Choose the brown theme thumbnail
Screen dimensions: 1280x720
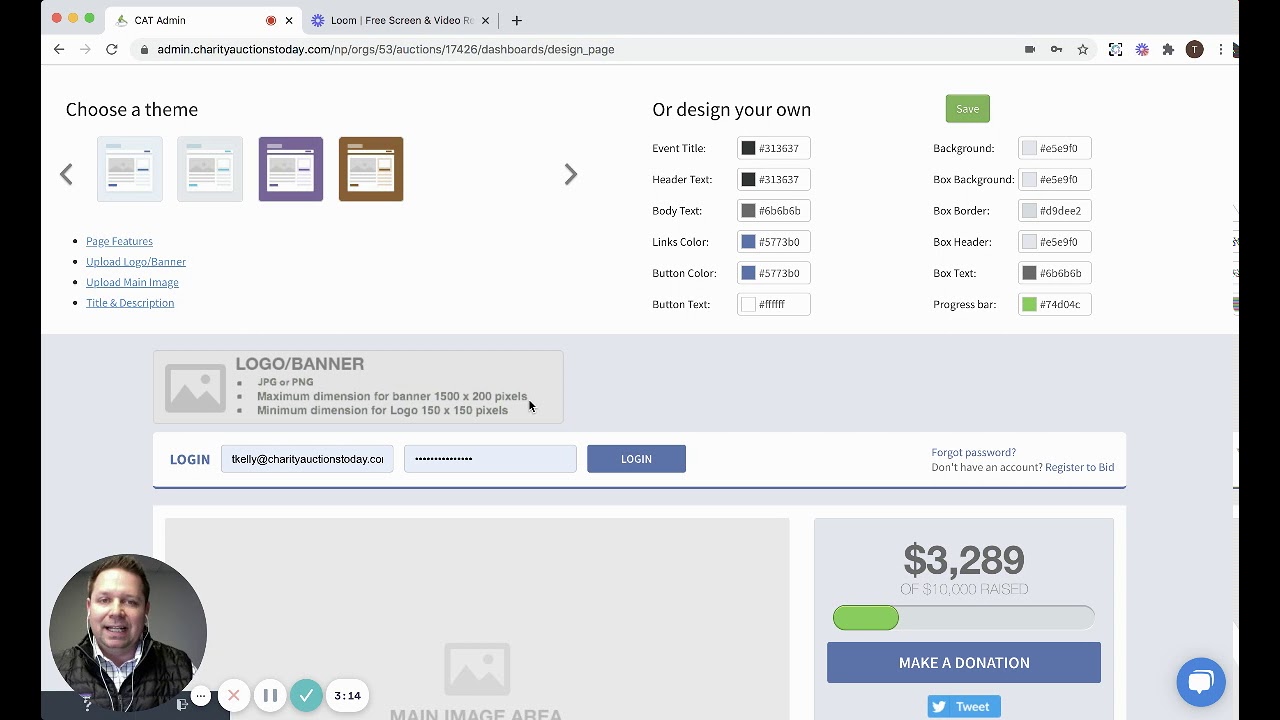[x=371, y=169]
